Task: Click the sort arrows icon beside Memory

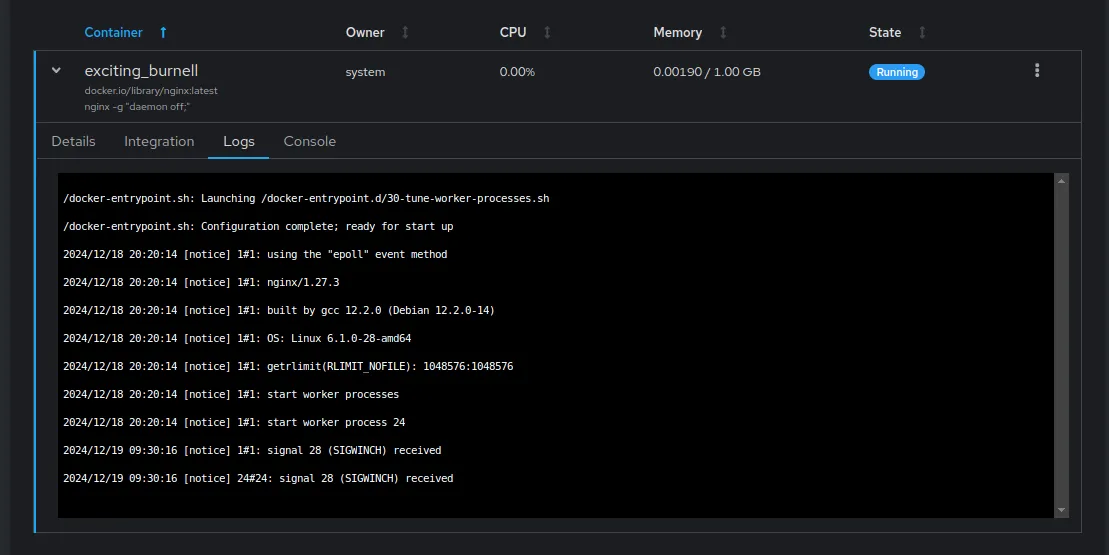Action: (723, 33)
